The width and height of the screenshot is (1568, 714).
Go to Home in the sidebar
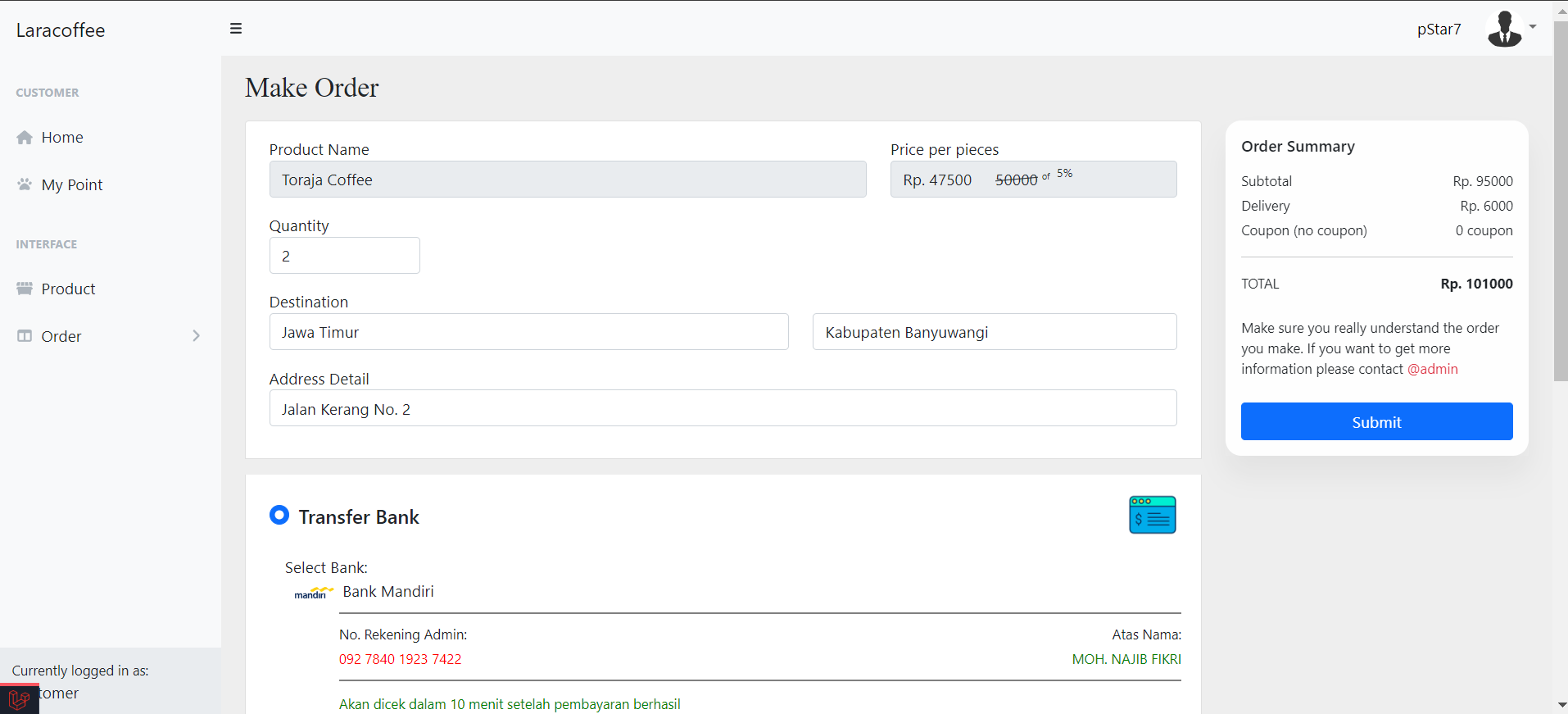62,138
